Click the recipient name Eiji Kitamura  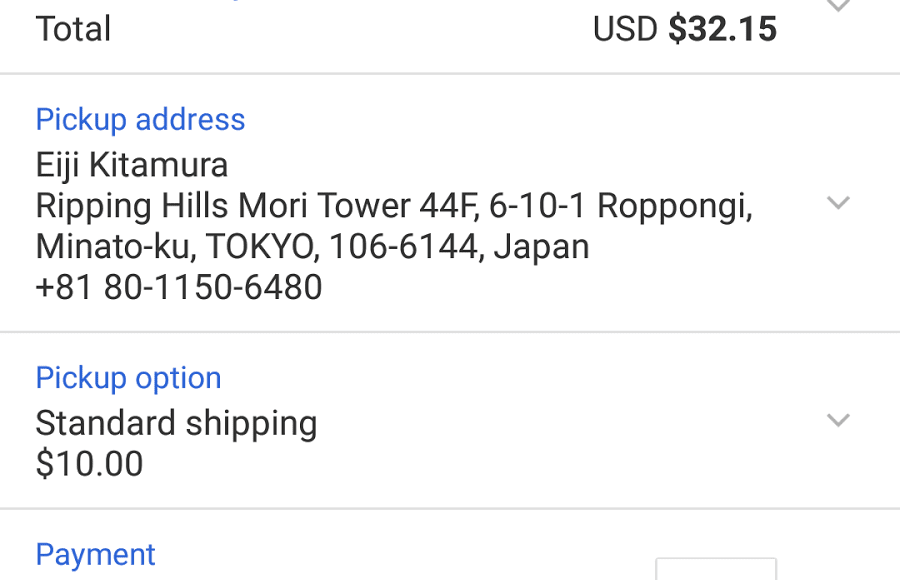point(131,164)
